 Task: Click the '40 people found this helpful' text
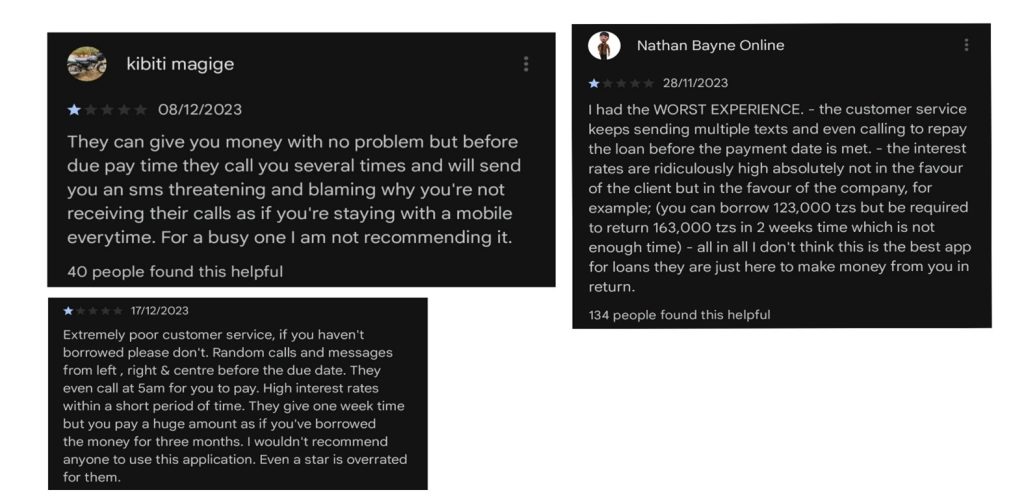(x=175, y=272)
